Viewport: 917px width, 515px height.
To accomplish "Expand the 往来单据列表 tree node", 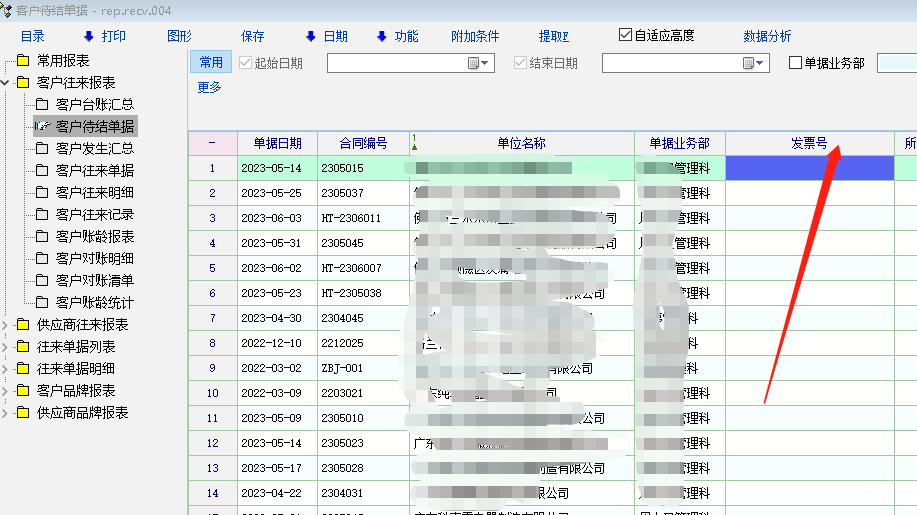I will tap(6, 347).
